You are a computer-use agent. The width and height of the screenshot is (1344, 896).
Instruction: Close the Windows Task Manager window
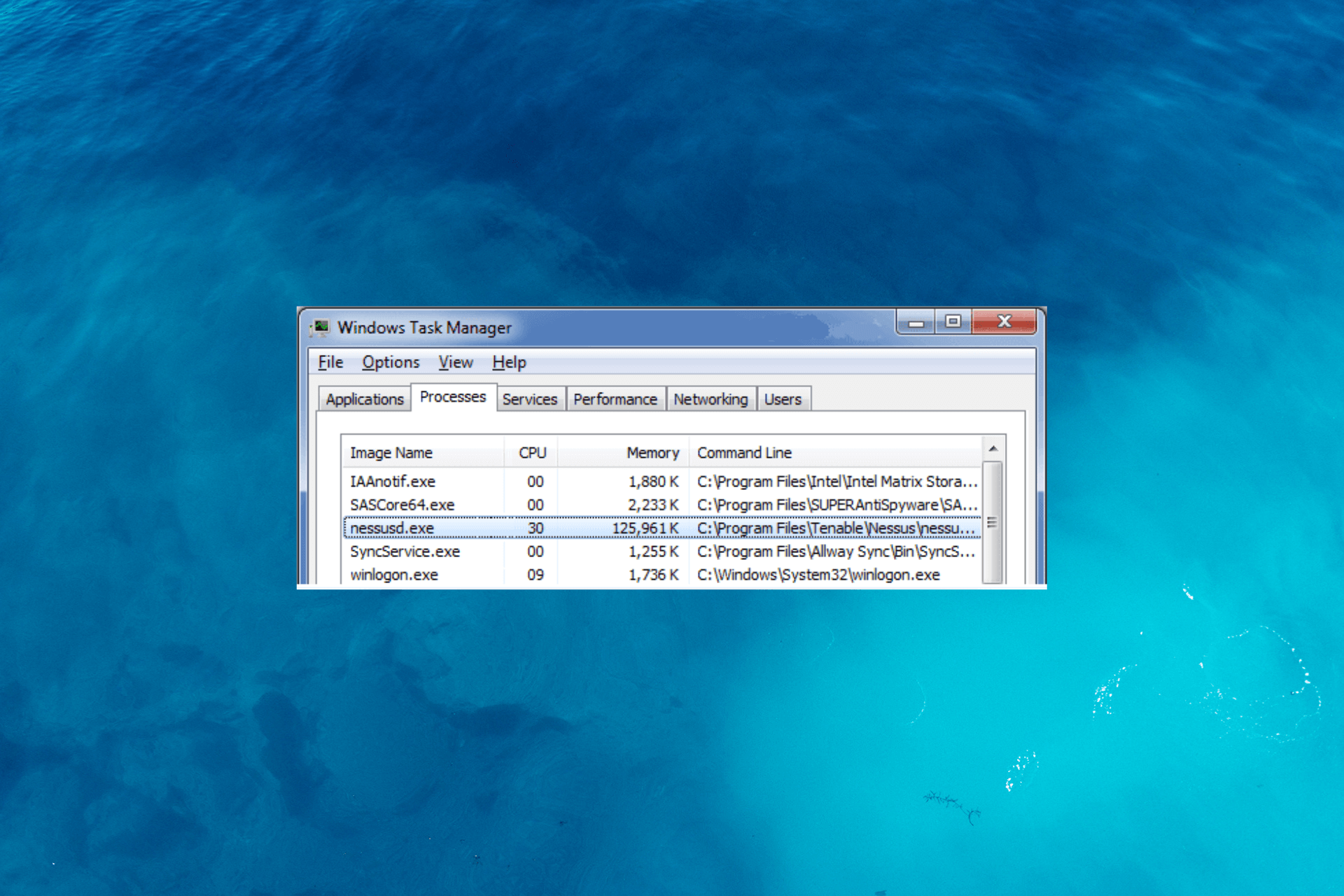point(1004,322)
